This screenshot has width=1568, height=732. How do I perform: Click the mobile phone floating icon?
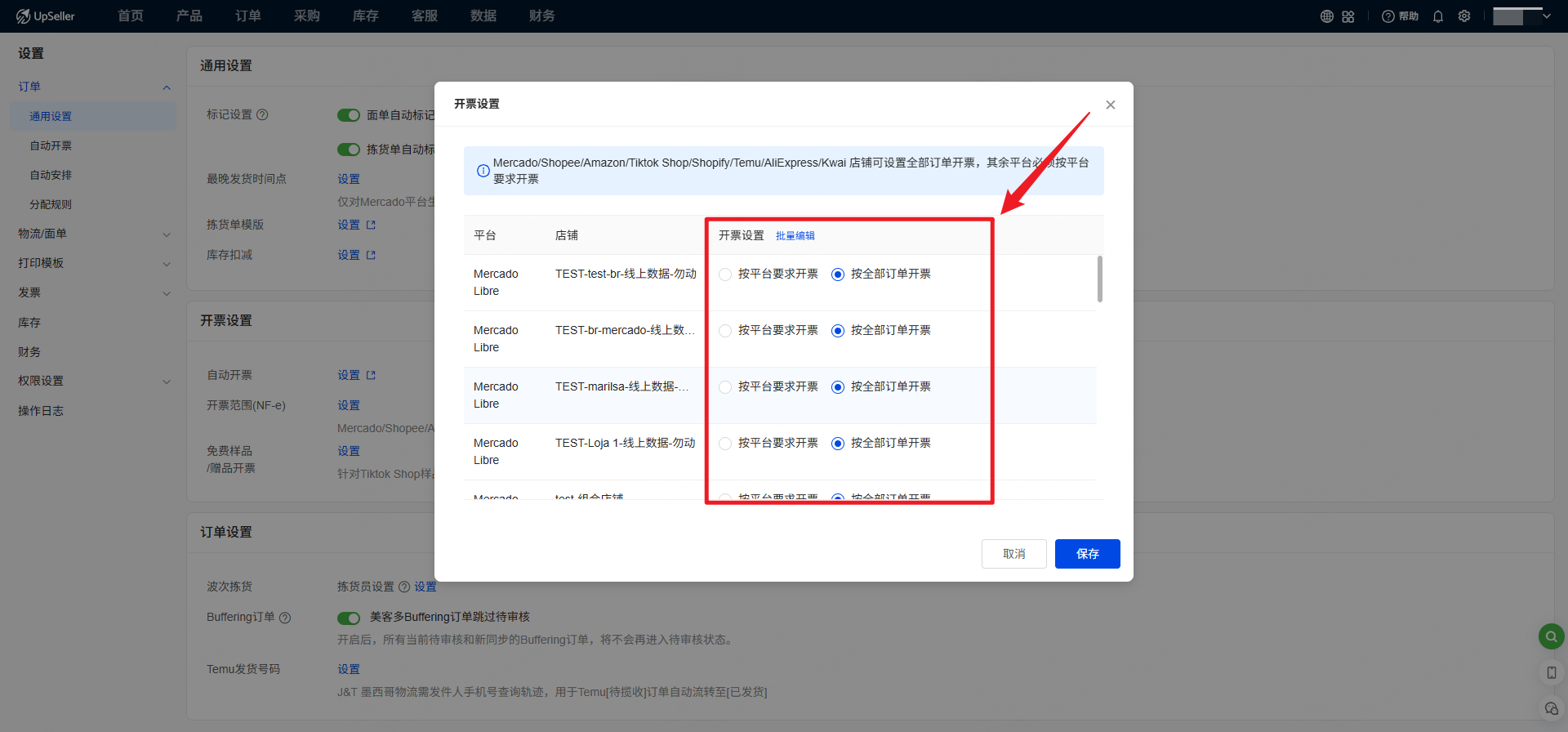tap(1551, 672)
